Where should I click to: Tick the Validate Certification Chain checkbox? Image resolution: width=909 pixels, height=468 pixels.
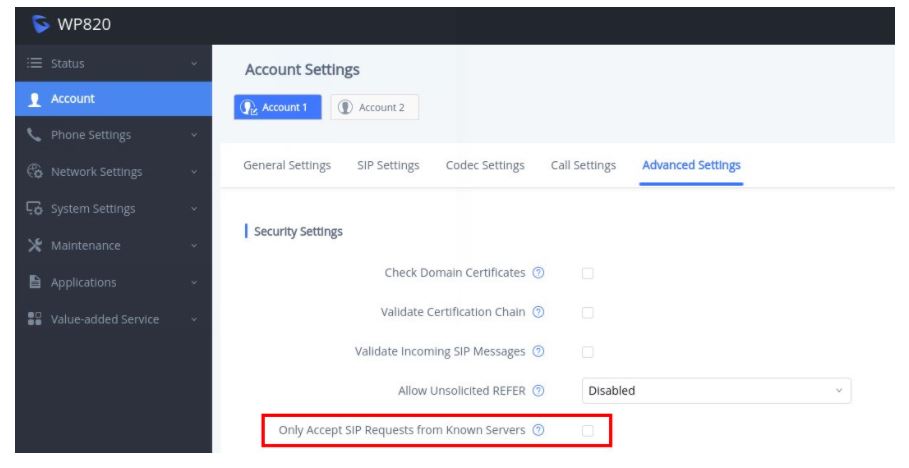(588, 313)
